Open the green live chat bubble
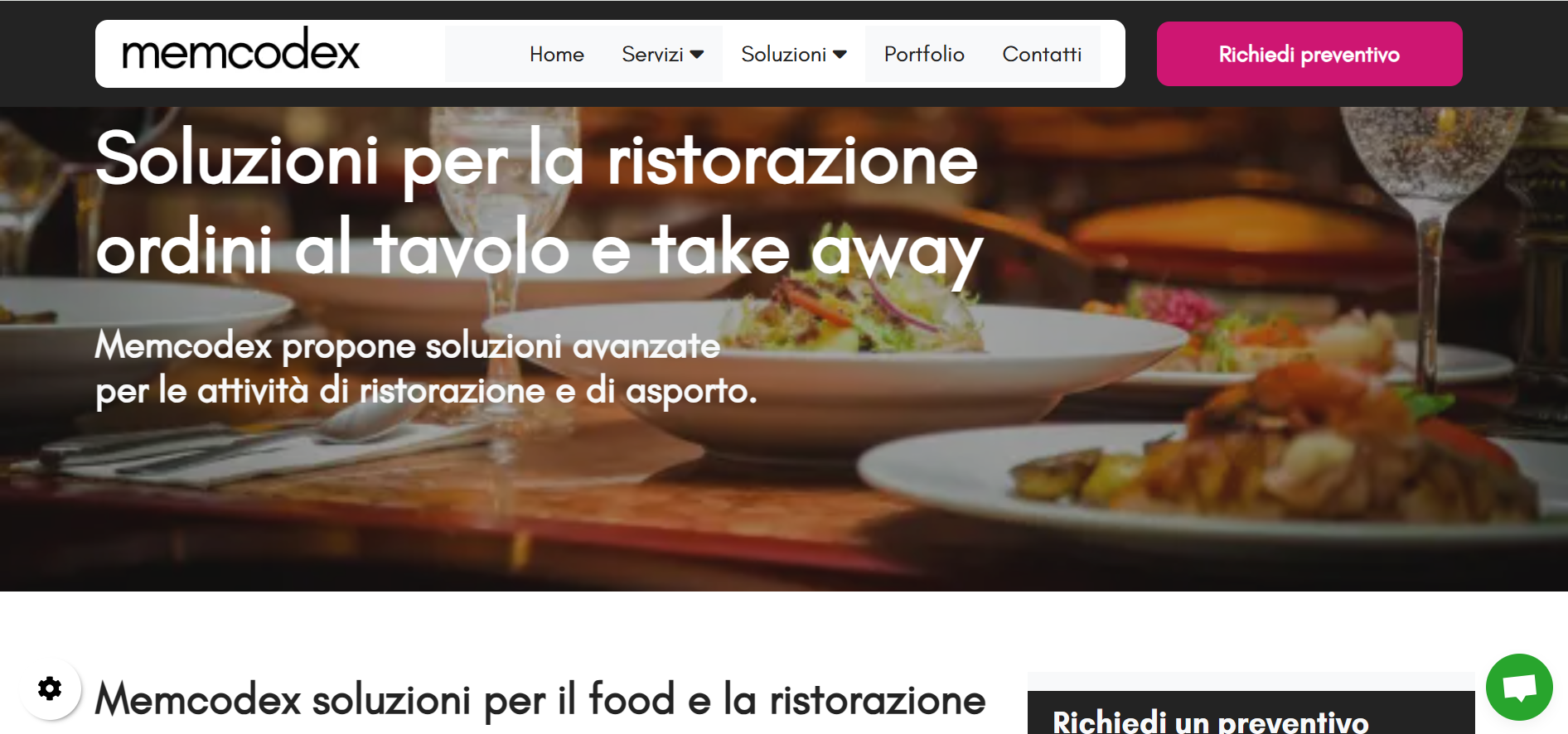The height and width of the screenshot is (734, 1568). pos(1518,687)
